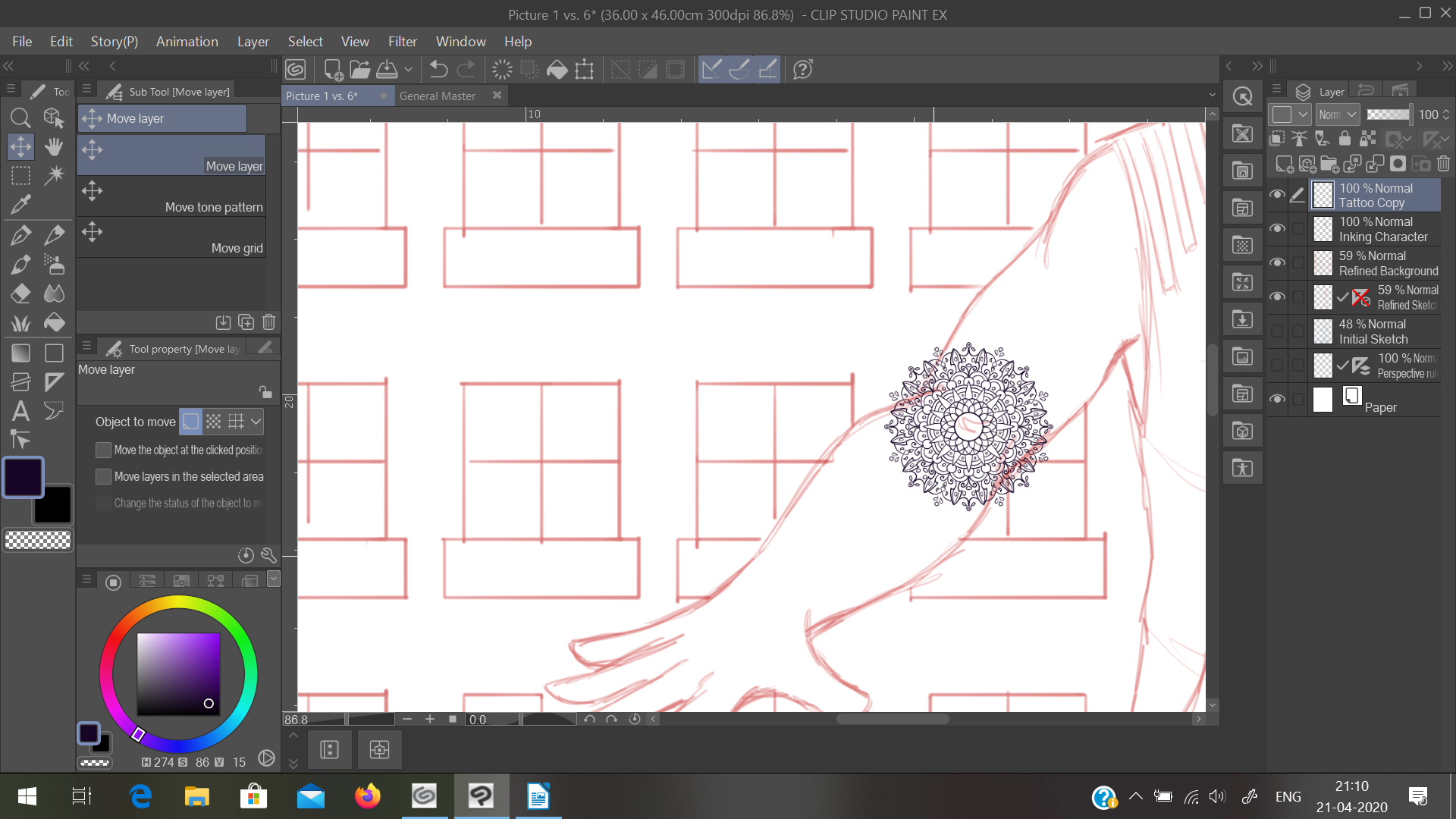Check Move the object at clicked position

click(104, 450)
